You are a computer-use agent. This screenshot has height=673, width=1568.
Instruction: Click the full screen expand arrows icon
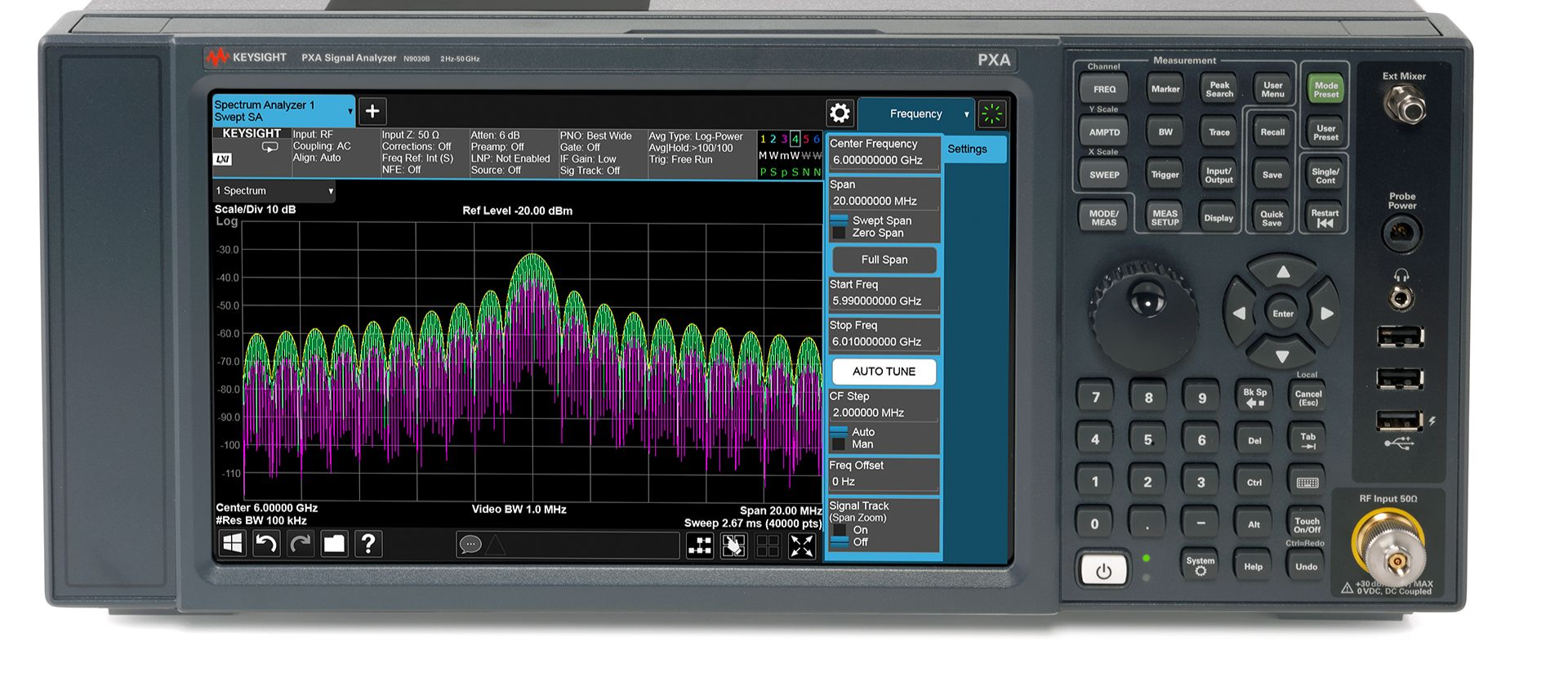[802, 546]
